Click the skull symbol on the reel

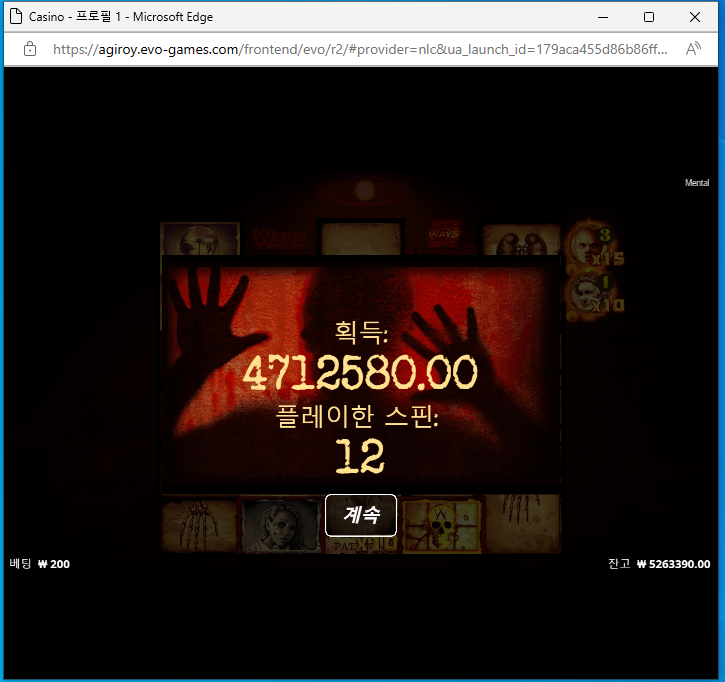(x=442, y=526)
